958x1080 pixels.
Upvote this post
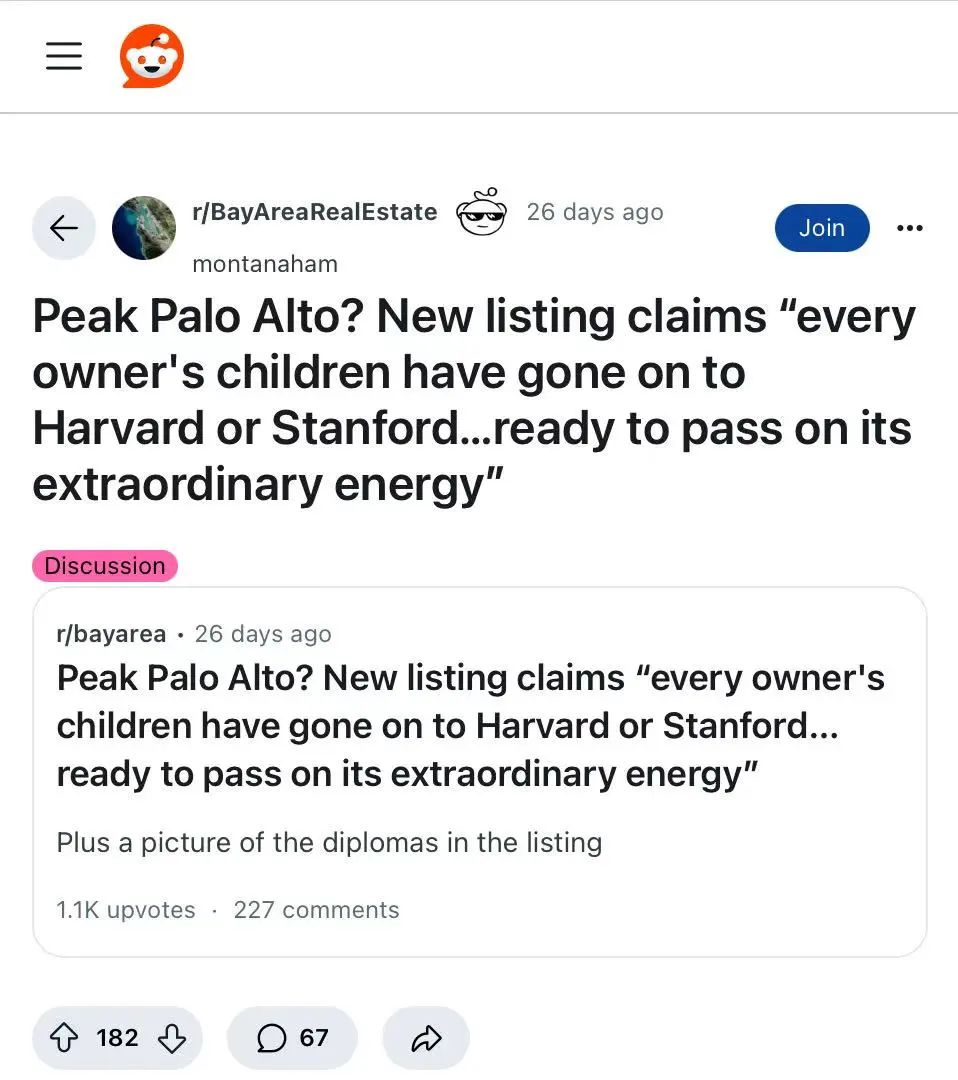pos(64,1037)
